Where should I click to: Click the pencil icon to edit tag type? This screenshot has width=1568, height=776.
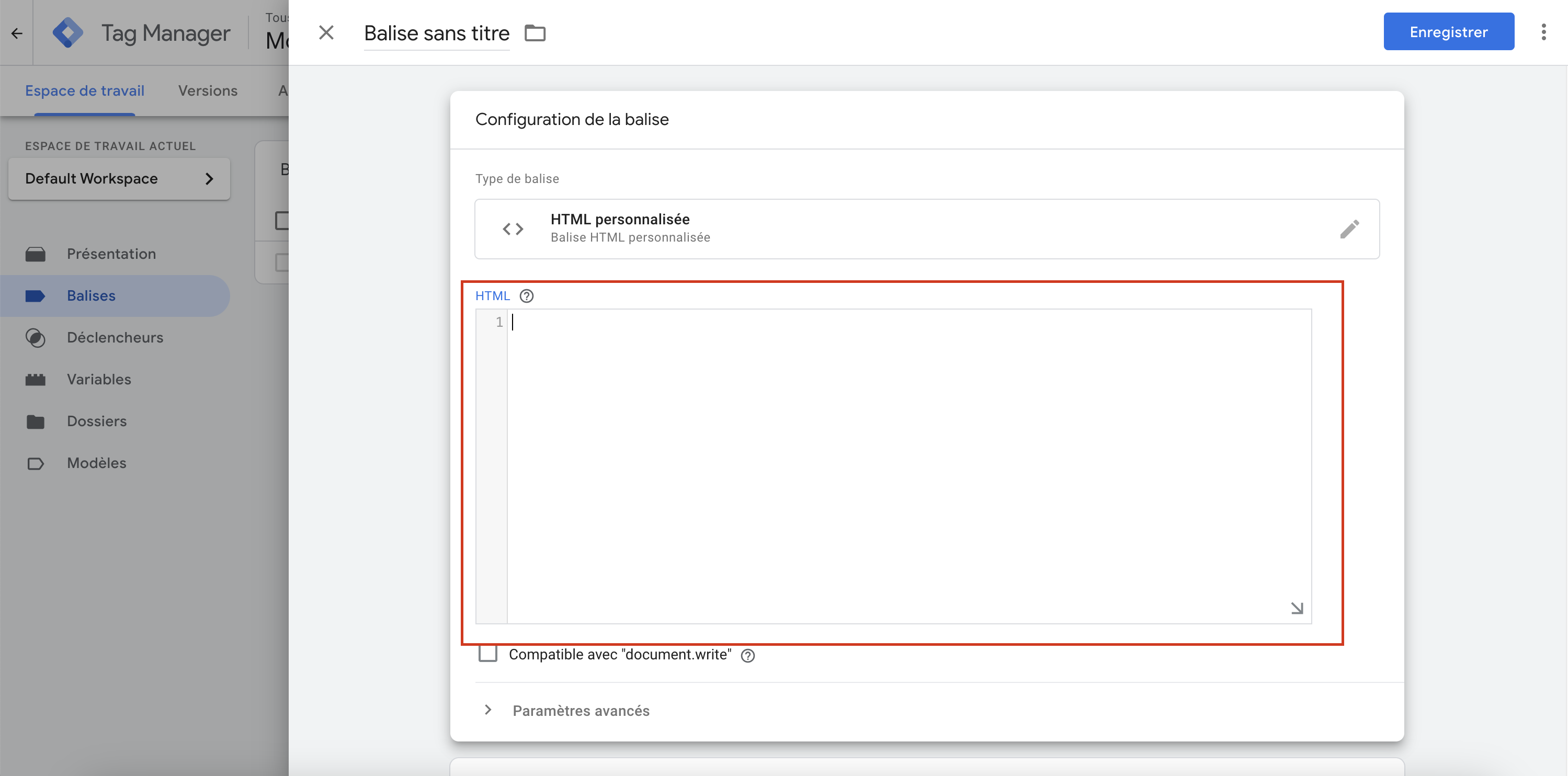(x=1350, y=229)
